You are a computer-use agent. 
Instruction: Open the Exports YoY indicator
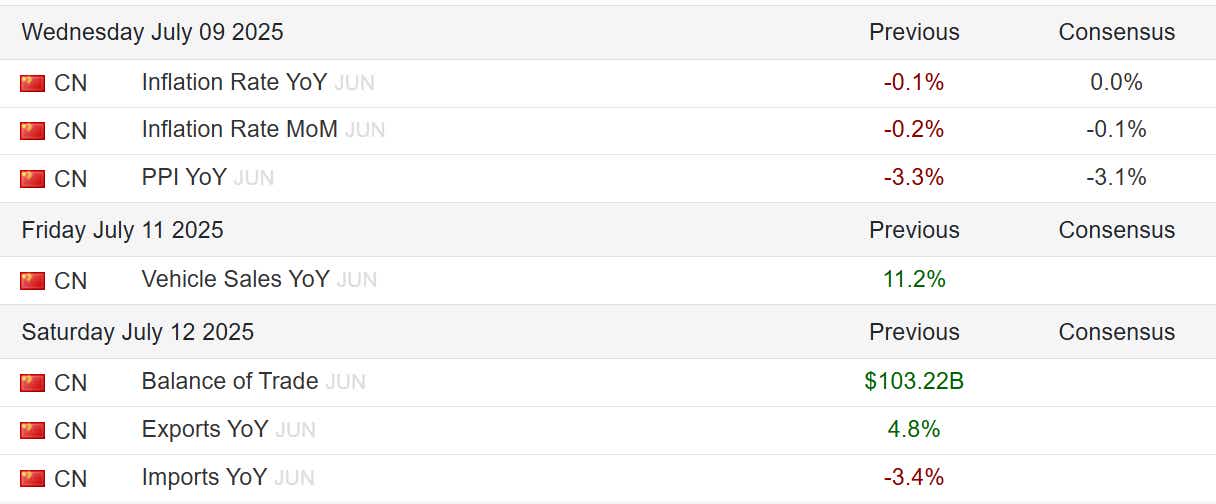204,430
